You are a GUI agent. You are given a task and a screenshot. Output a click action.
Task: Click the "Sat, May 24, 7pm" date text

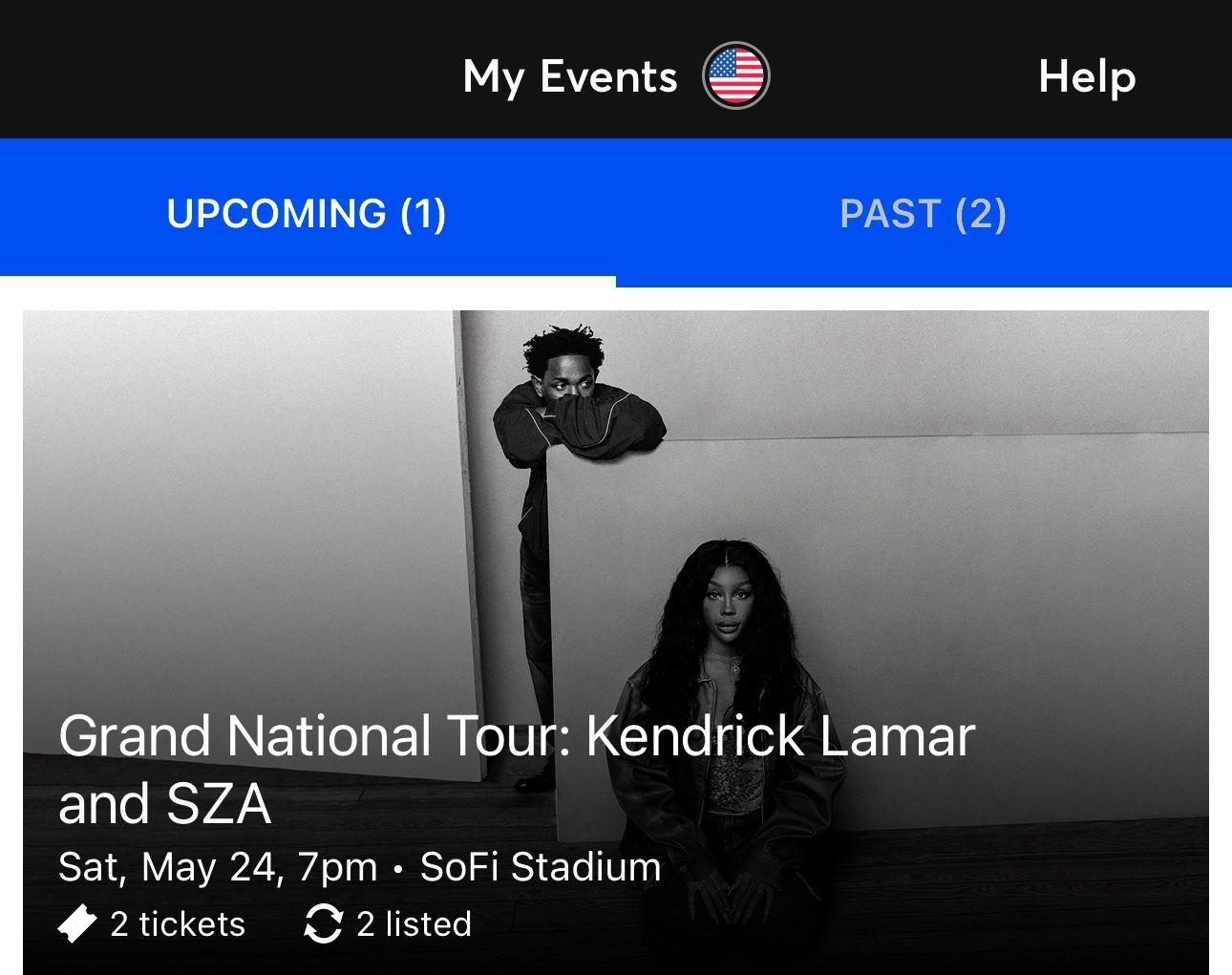pos(218,867)
